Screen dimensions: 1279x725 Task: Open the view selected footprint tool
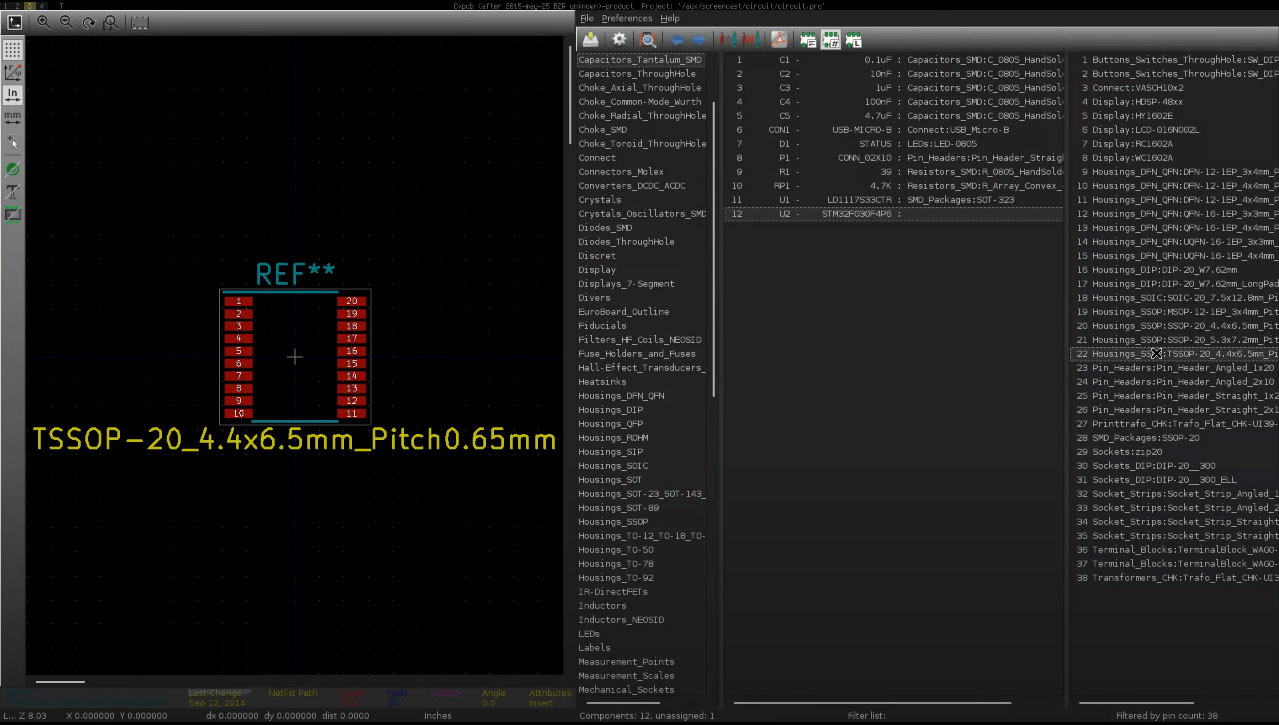[648, 39]
